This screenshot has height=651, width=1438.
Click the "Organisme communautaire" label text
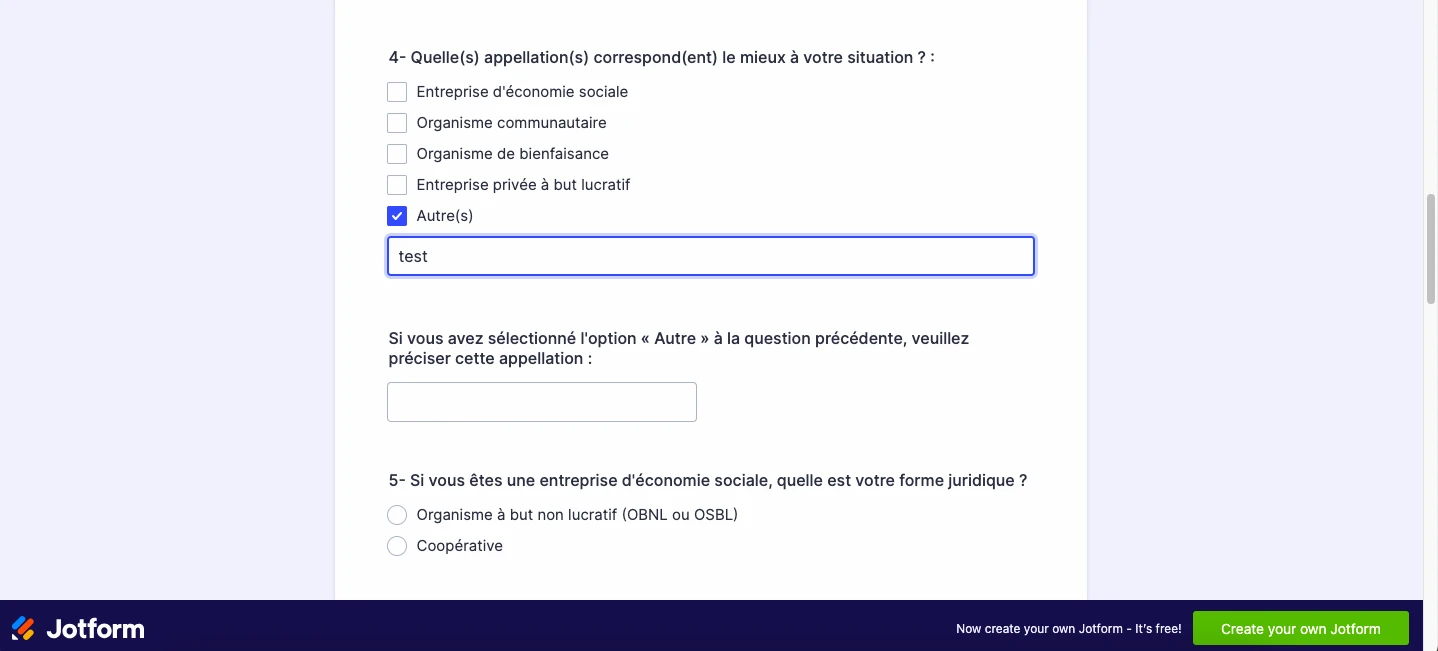tap(511, 122)
